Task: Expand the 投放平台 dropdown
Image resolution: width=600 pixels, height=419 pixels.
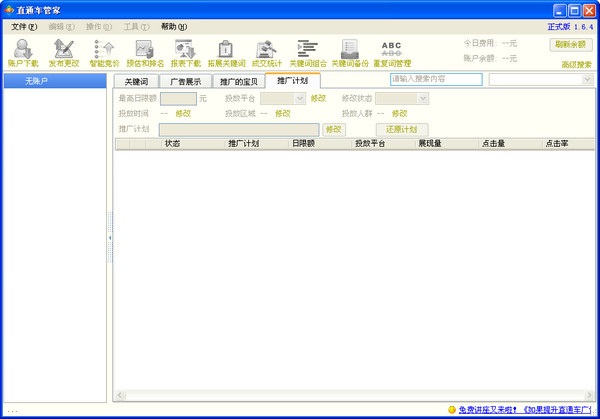Action: click(300, 99)
